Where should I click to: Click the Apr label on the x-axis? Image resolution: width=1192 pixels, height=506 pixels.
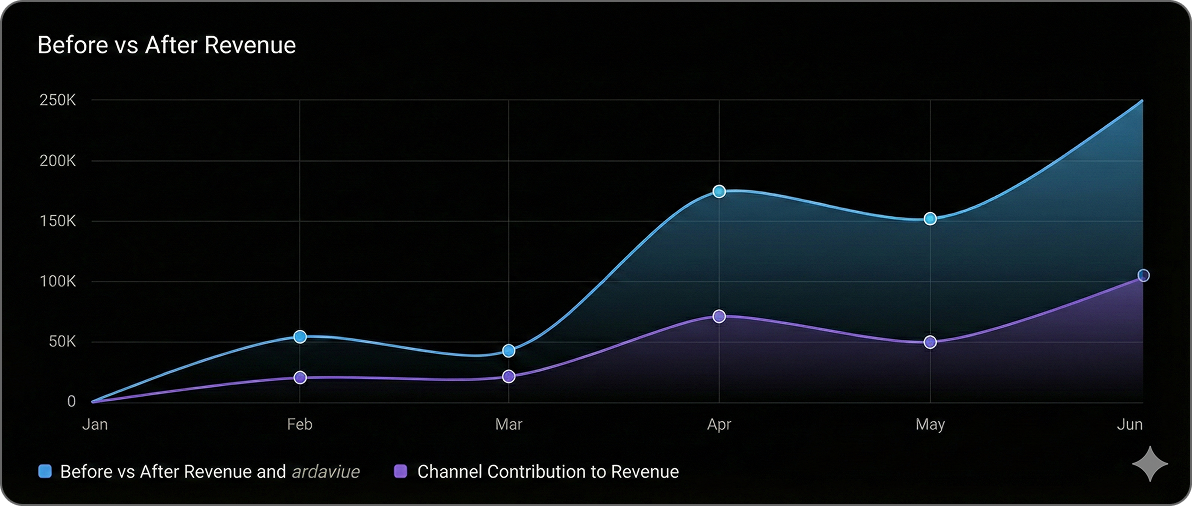click(x=719, y=425)
